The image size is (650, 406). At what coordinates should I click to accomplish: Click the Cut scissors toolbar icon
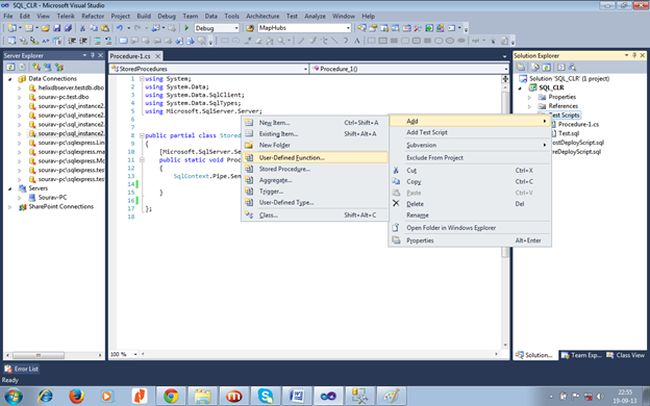pos(82,28)
